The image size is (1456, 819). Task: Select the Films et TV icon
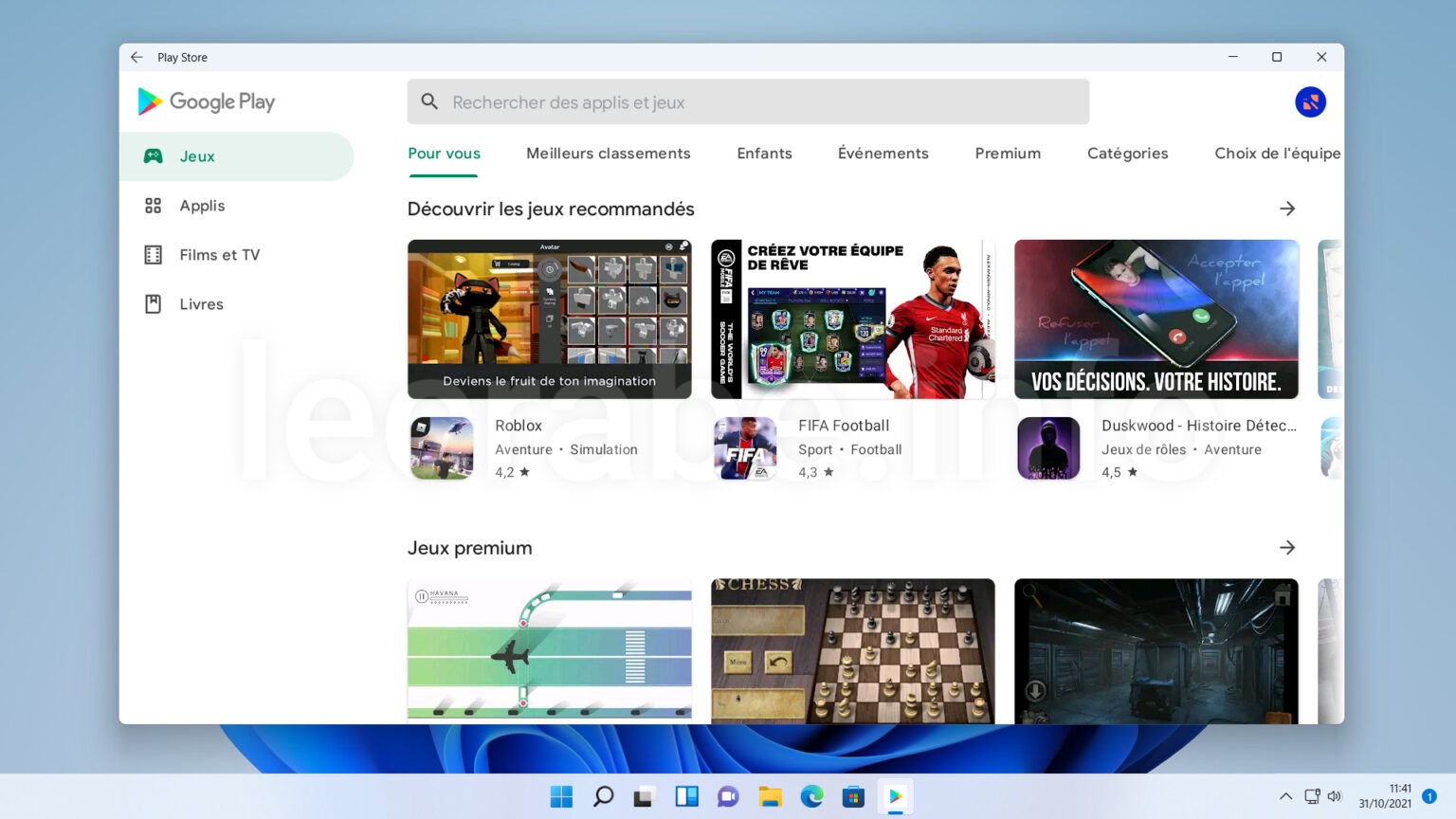point(153,254)
